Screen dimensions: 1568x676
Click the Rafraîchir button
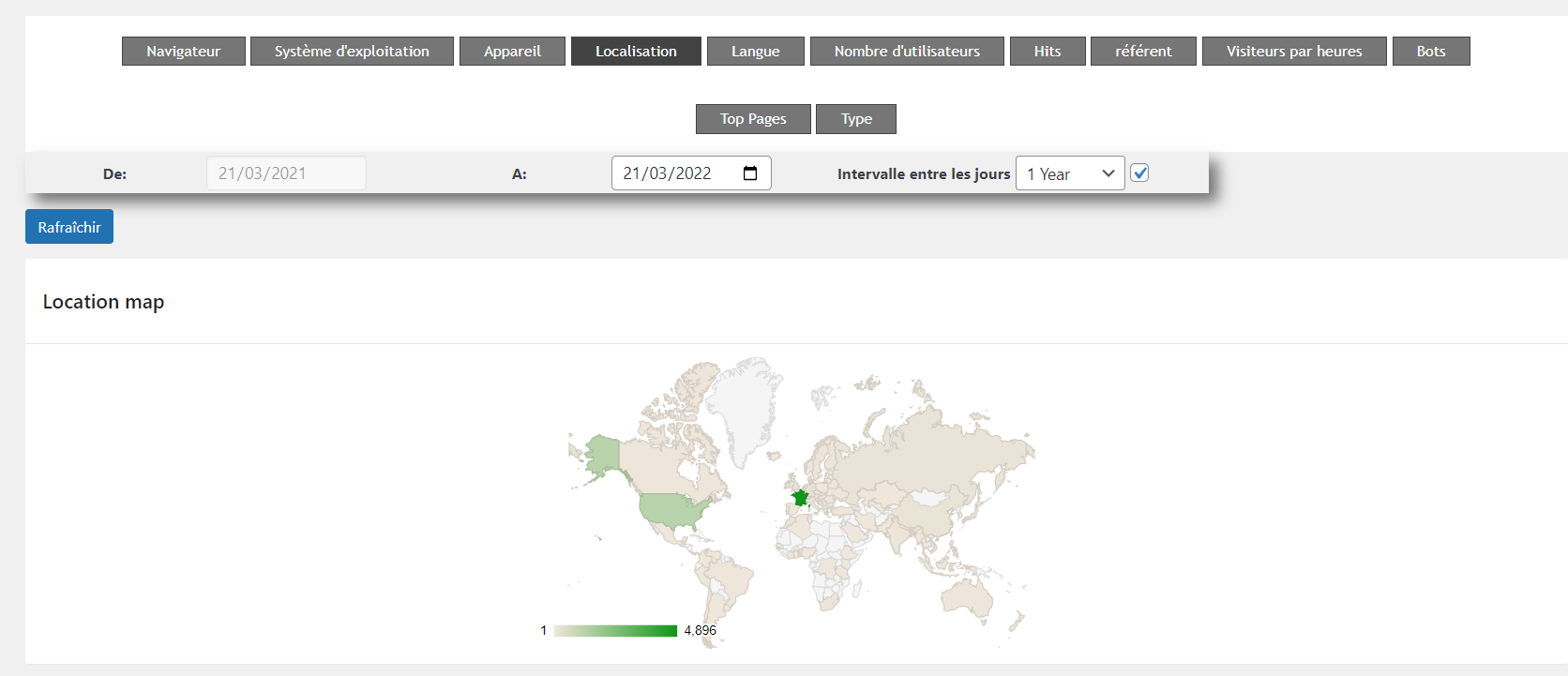point(69,227)
